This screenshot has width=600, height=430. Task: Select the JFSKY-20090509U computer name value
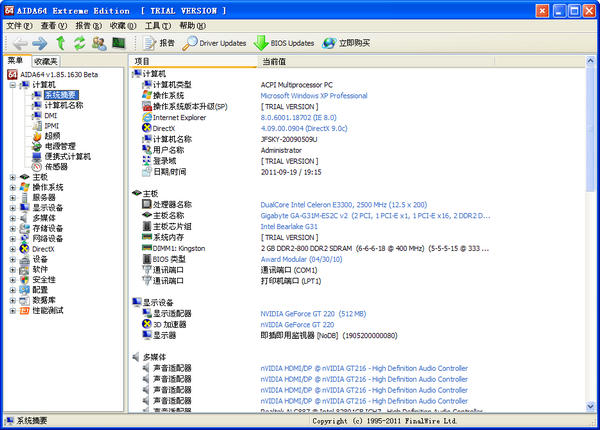(x=289, y=140)
